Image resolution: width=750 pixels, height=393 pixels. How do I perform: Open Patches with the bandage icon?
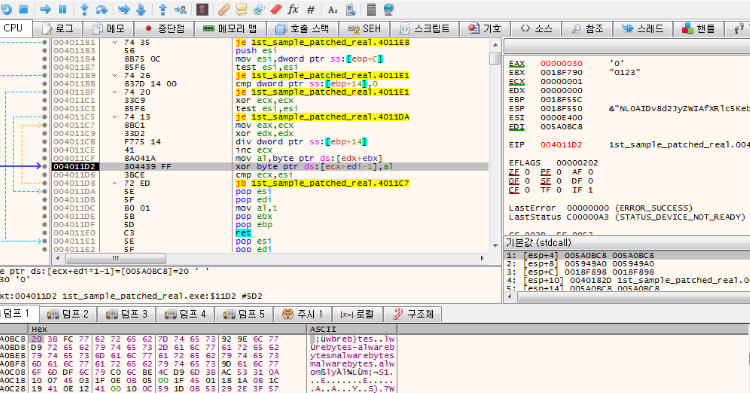(x=224, y=9)
